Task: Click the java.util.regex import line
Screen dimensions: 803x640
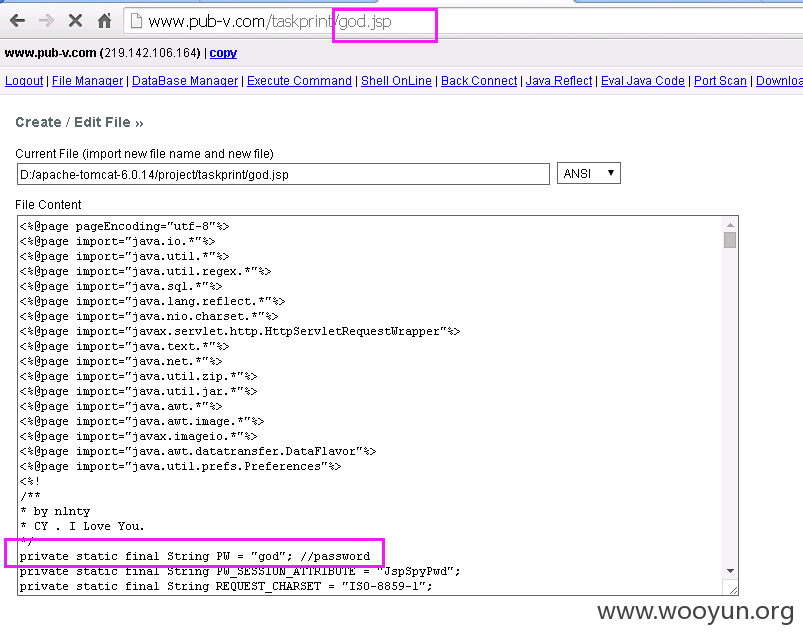Action: tap(145, 271)
